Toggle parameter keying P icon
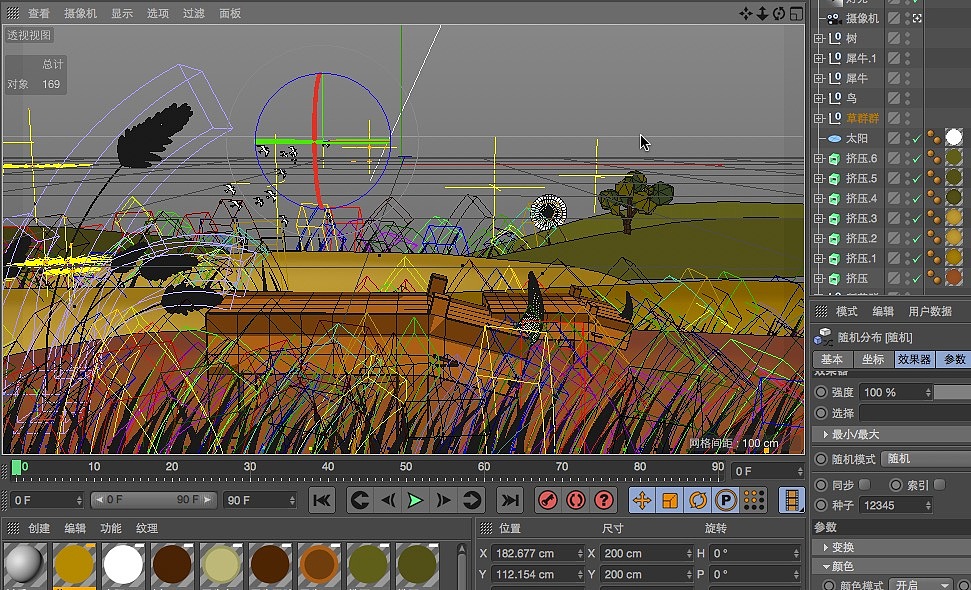 click(x=725, y=500)
